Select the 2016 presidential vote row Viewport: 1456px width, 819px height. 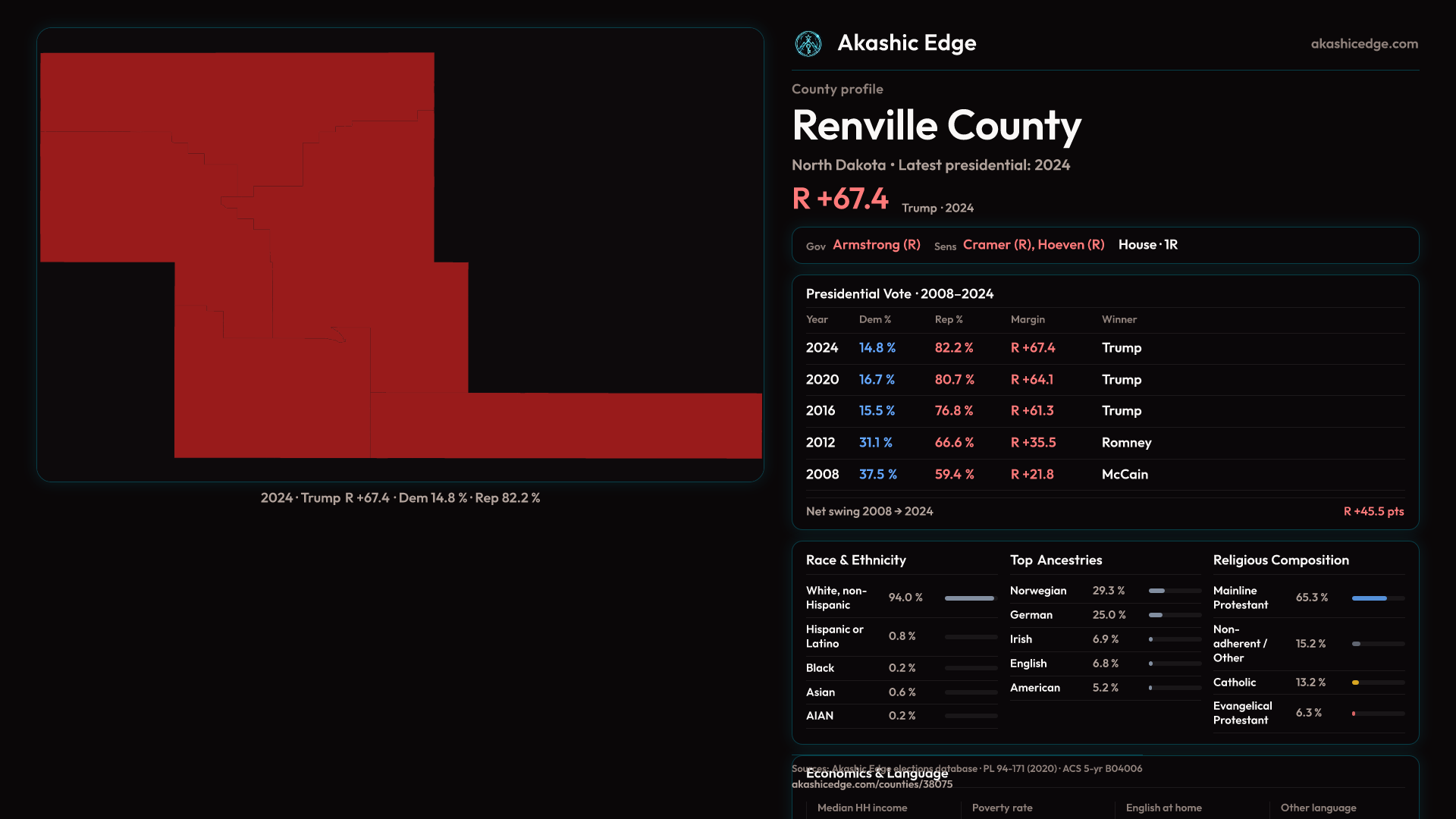coord(1104,411)
